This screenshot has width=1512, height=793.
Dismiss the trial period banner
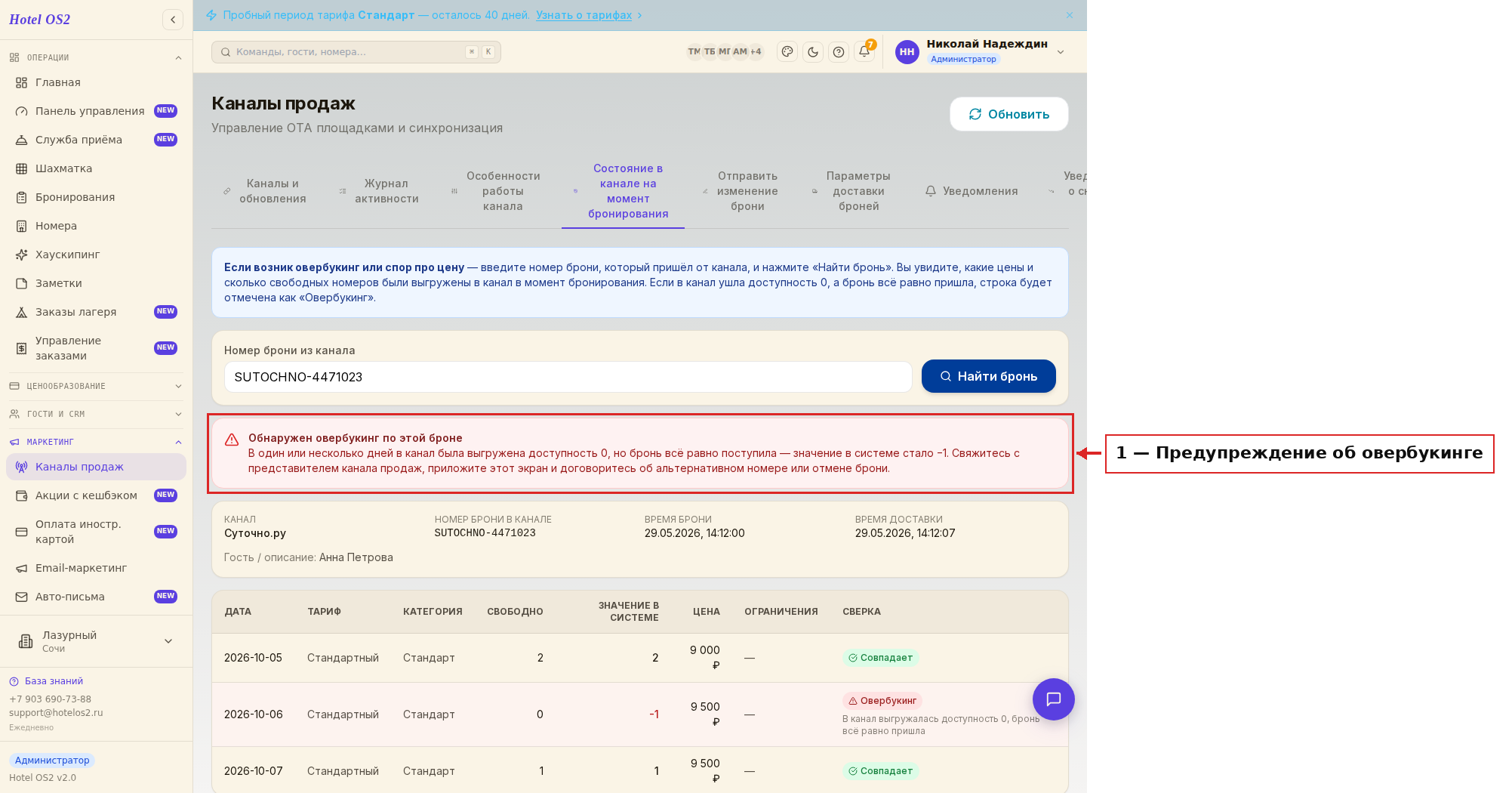tap(1070, 15)
